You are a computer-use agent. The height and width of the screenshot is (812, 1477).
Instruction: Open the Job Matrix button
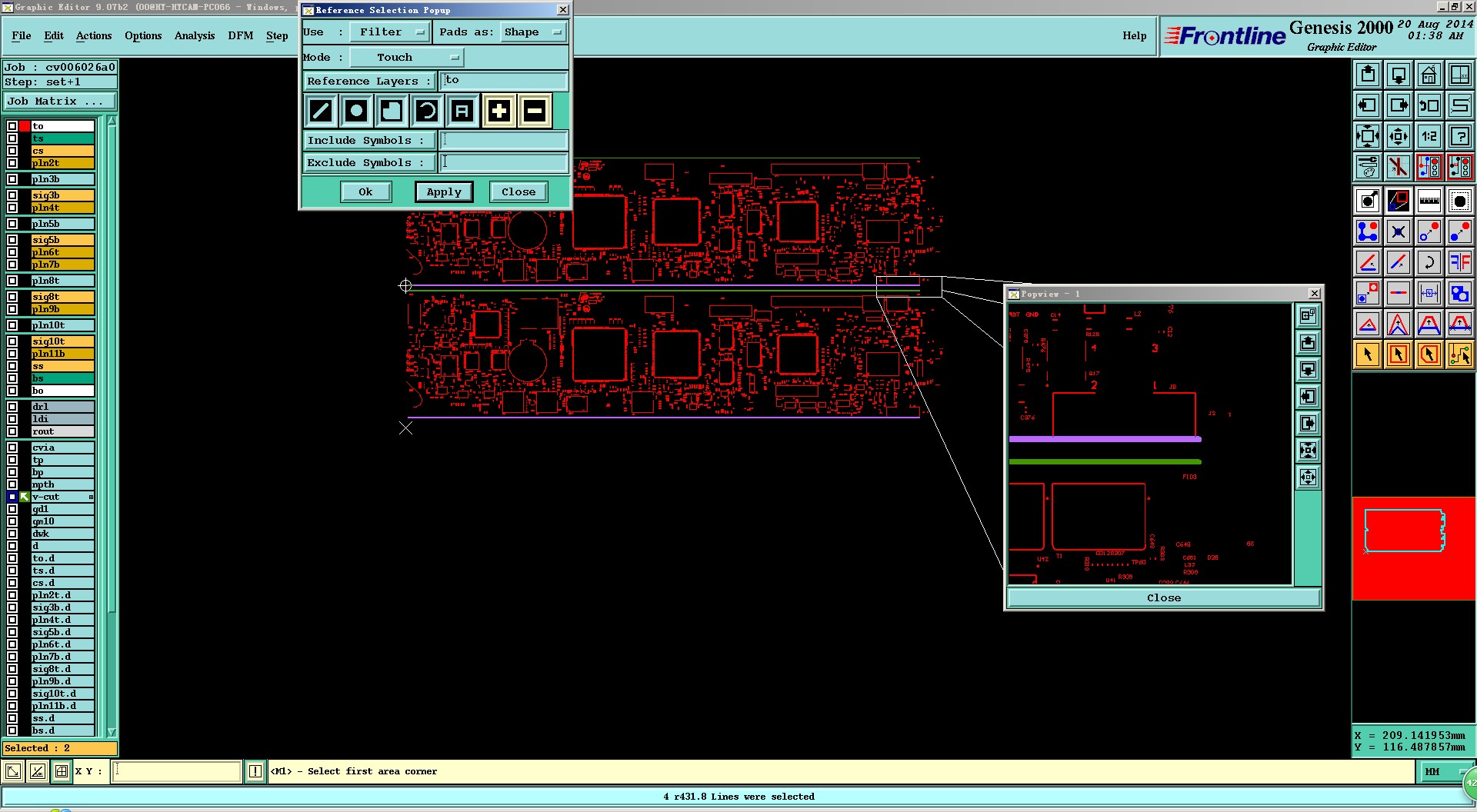click(60, 101)
